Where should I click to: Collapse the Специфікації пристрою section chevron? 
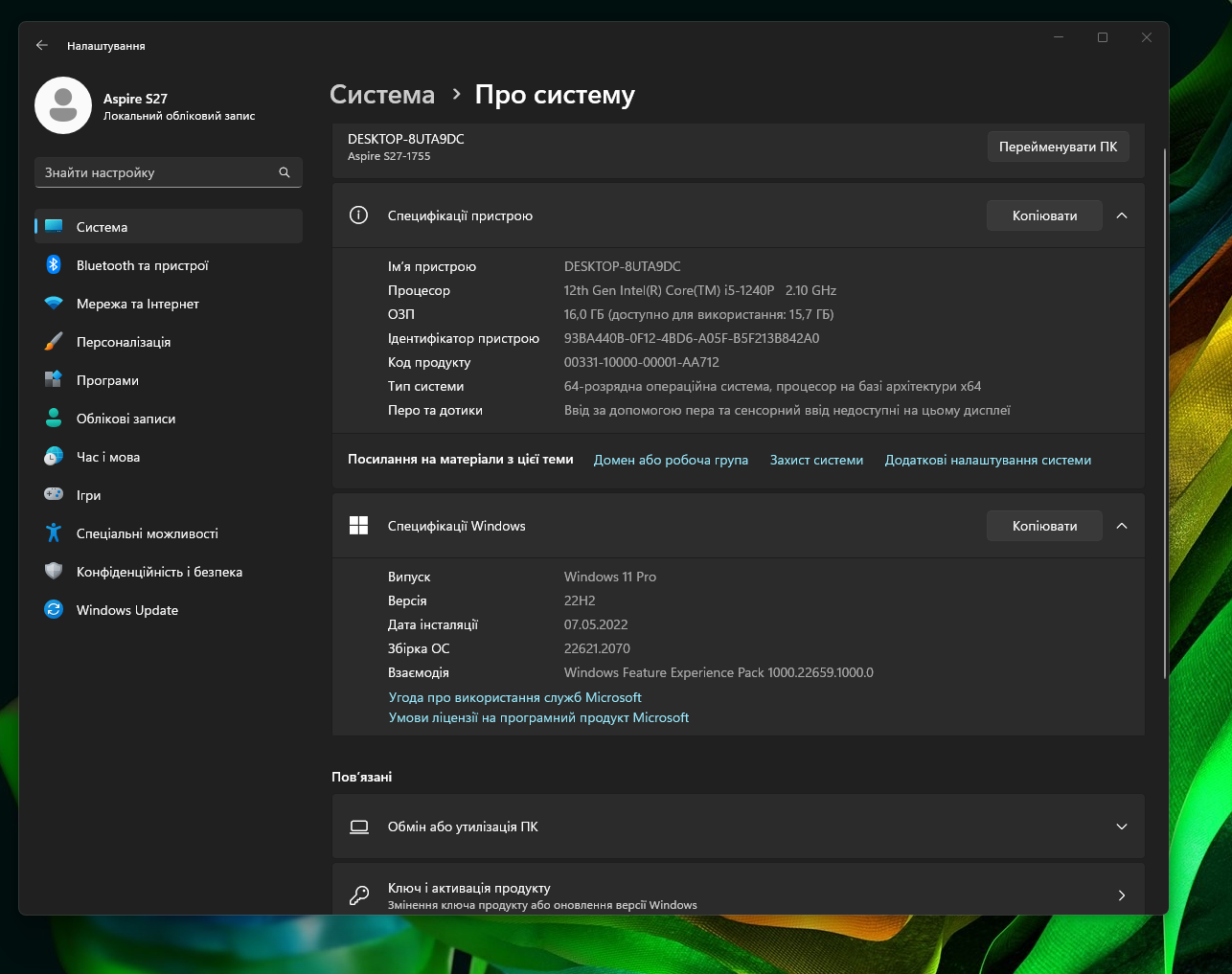pos(1122,215)
